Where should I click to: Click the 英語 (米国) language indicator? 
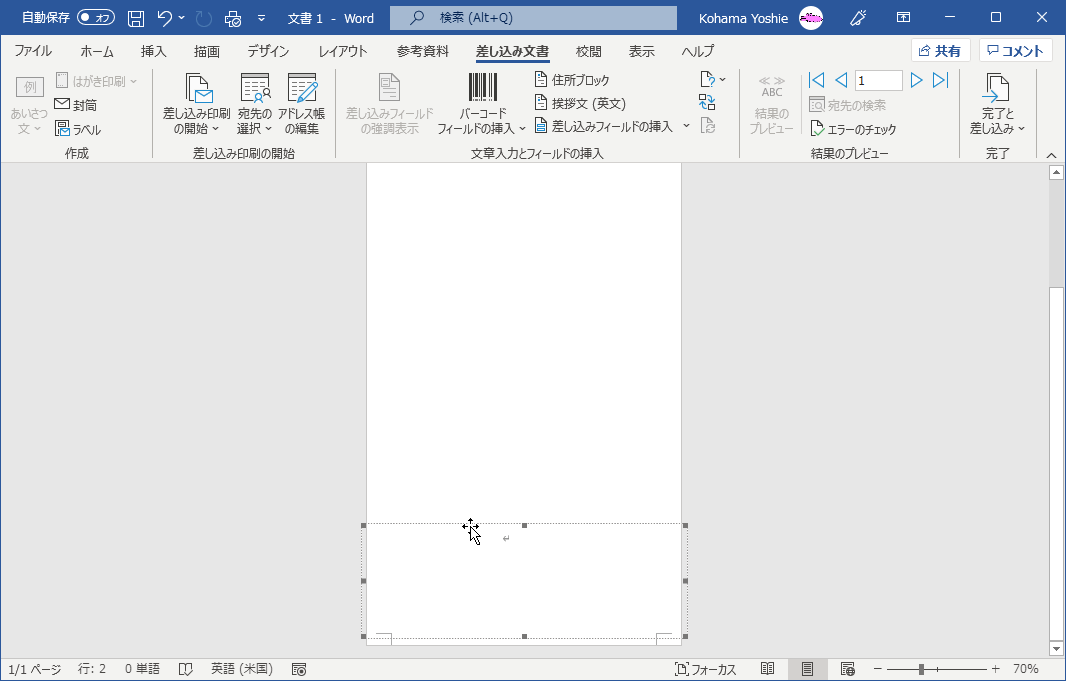pos(241,669)
